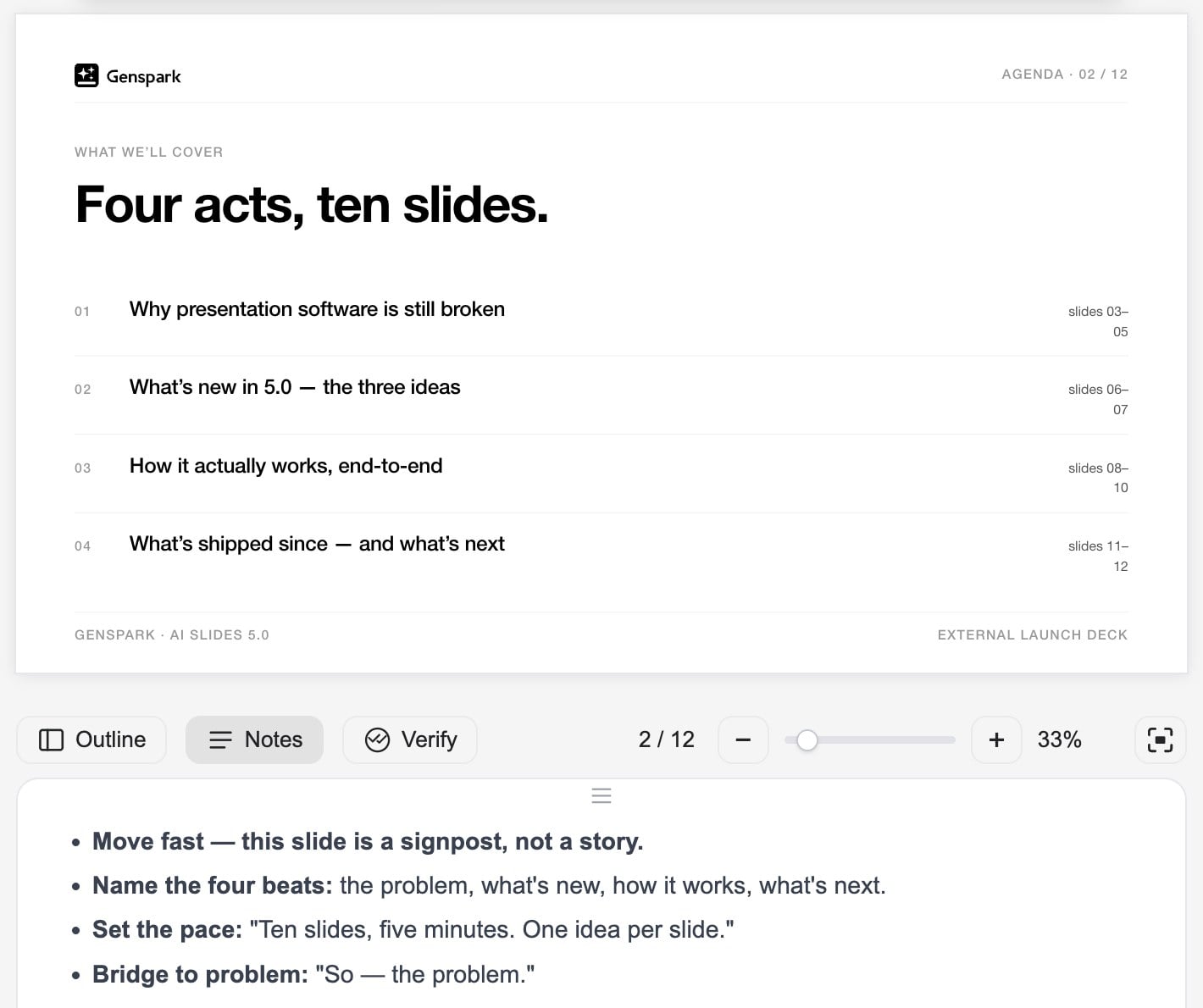Click agenda item number 04
This screenshot has height=1008, width=1203.
(x=82, y=546)
